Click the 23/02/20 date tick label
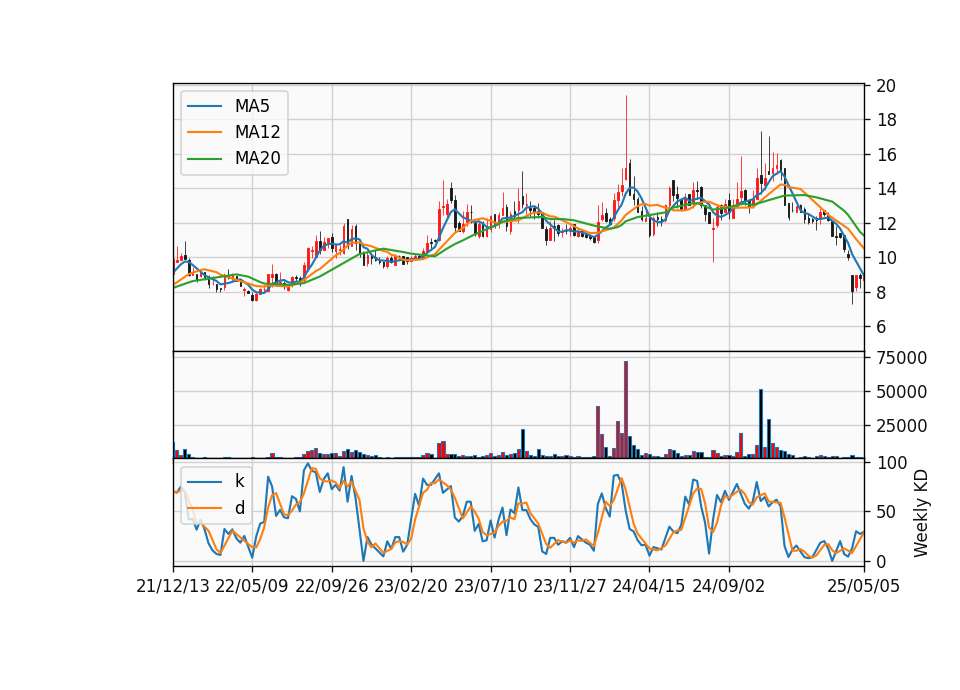Image resolution: width=960 pixels, height=690 pixels. 411,586
